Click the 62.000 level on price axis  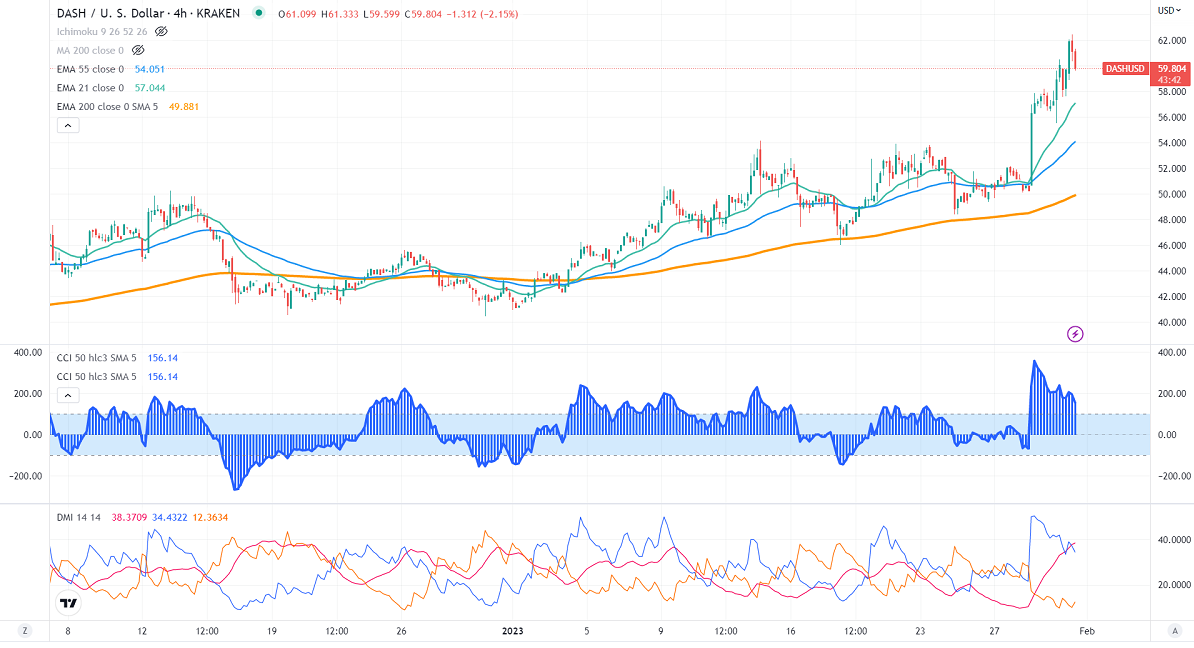coord(1172,41)
